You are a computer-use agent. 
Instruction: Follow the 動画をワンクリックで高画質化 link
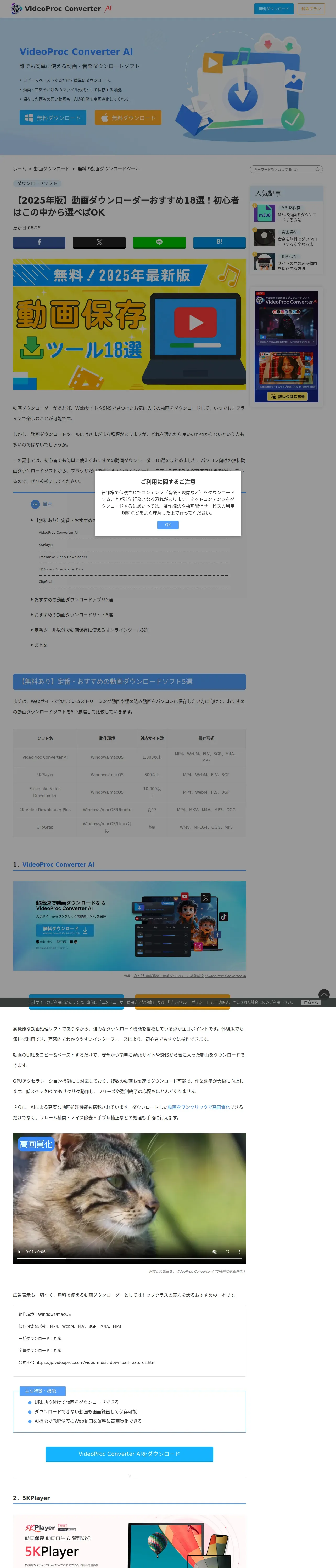199,1107
